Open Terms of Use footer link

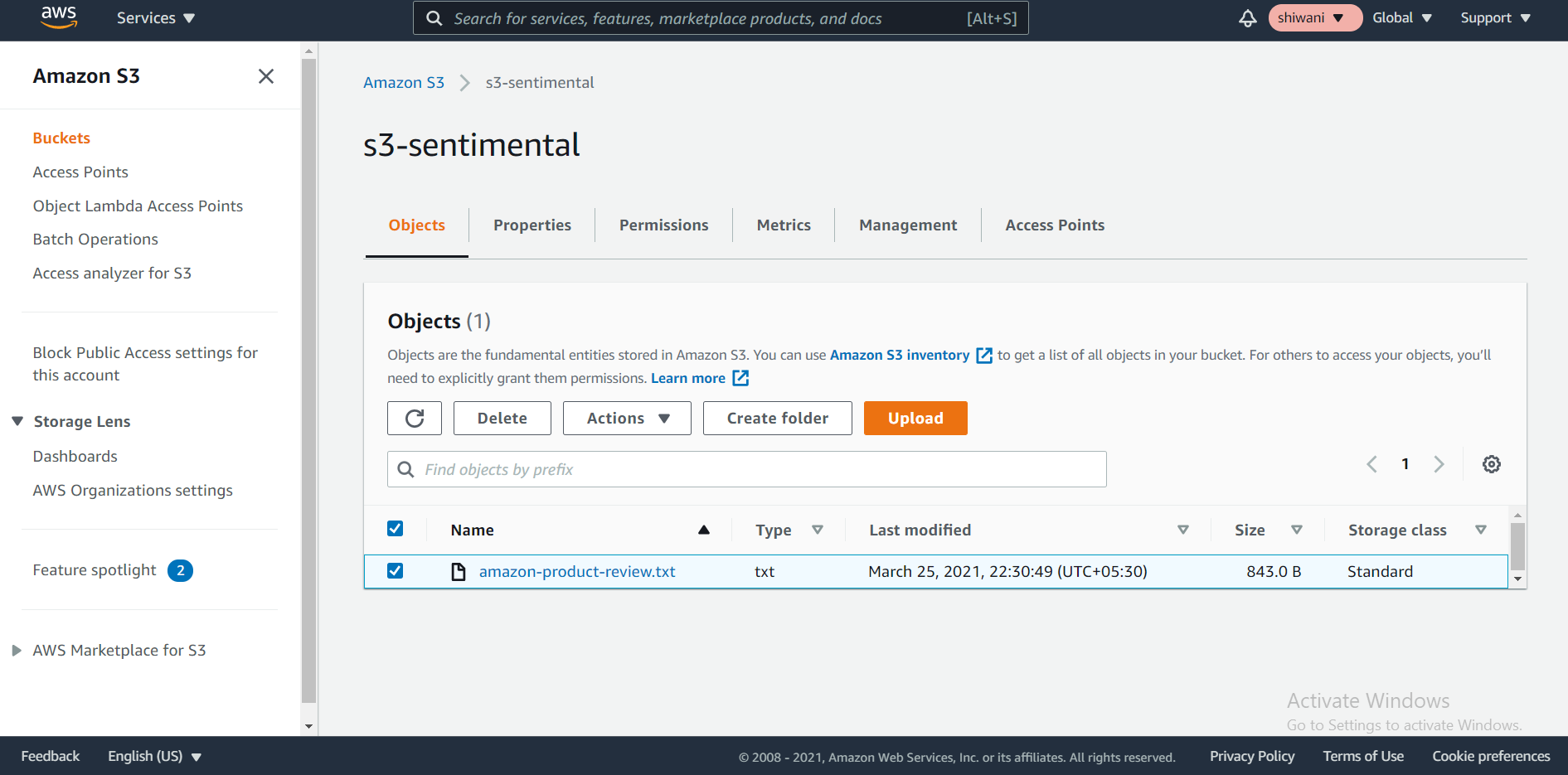pos(1363,756)
